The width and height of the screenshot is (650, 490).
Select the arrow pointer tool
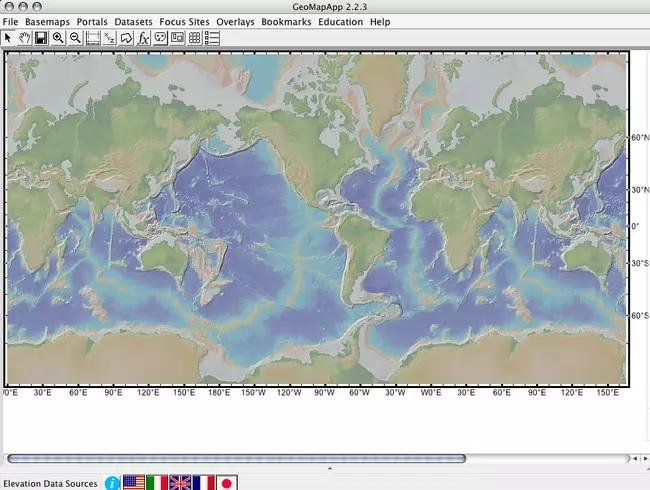(8, 38)
